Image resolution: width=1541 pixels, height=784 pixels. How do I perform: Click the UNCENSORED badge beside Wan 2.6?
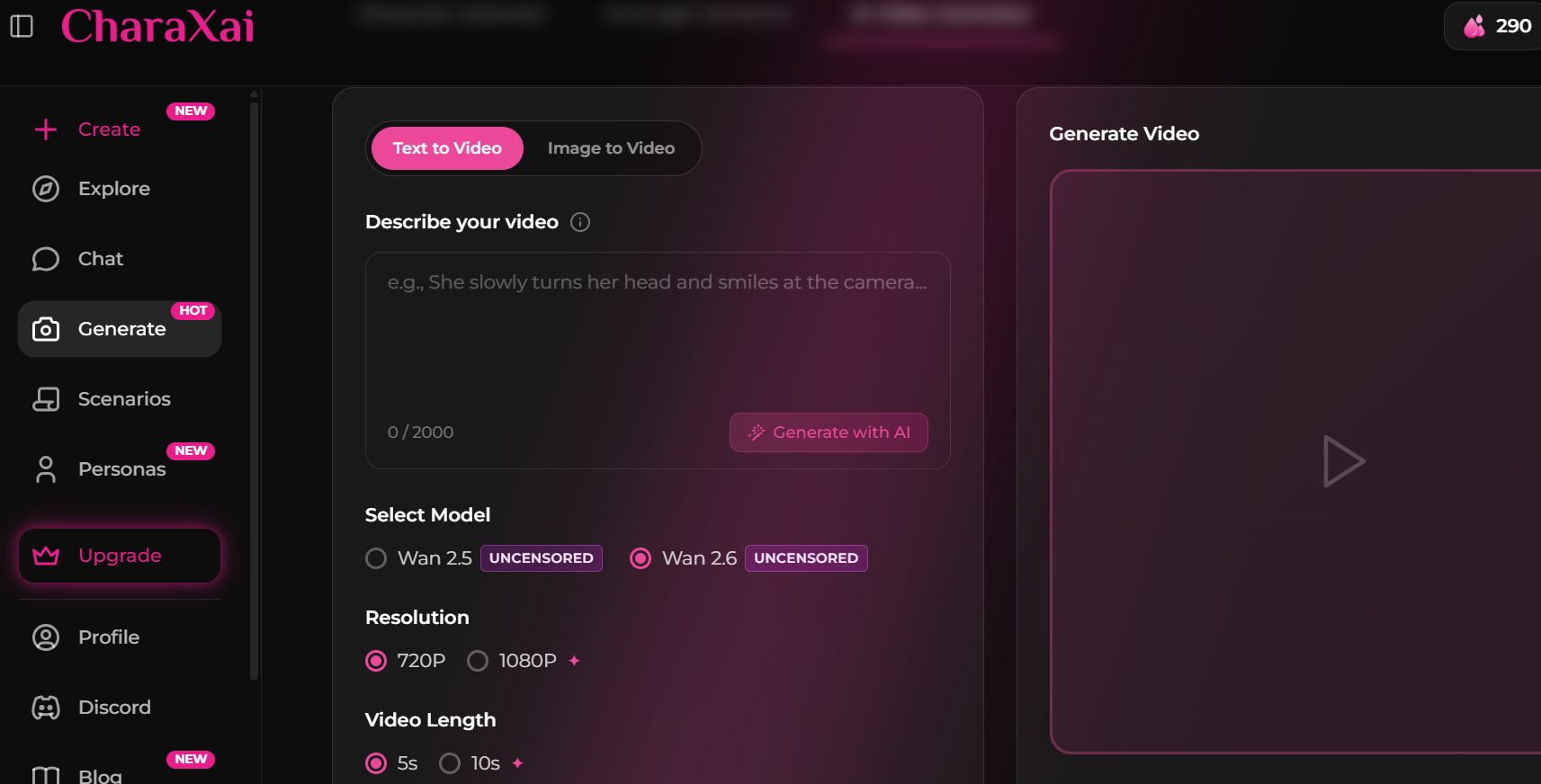pyautogui.click(x=806, y=558)
